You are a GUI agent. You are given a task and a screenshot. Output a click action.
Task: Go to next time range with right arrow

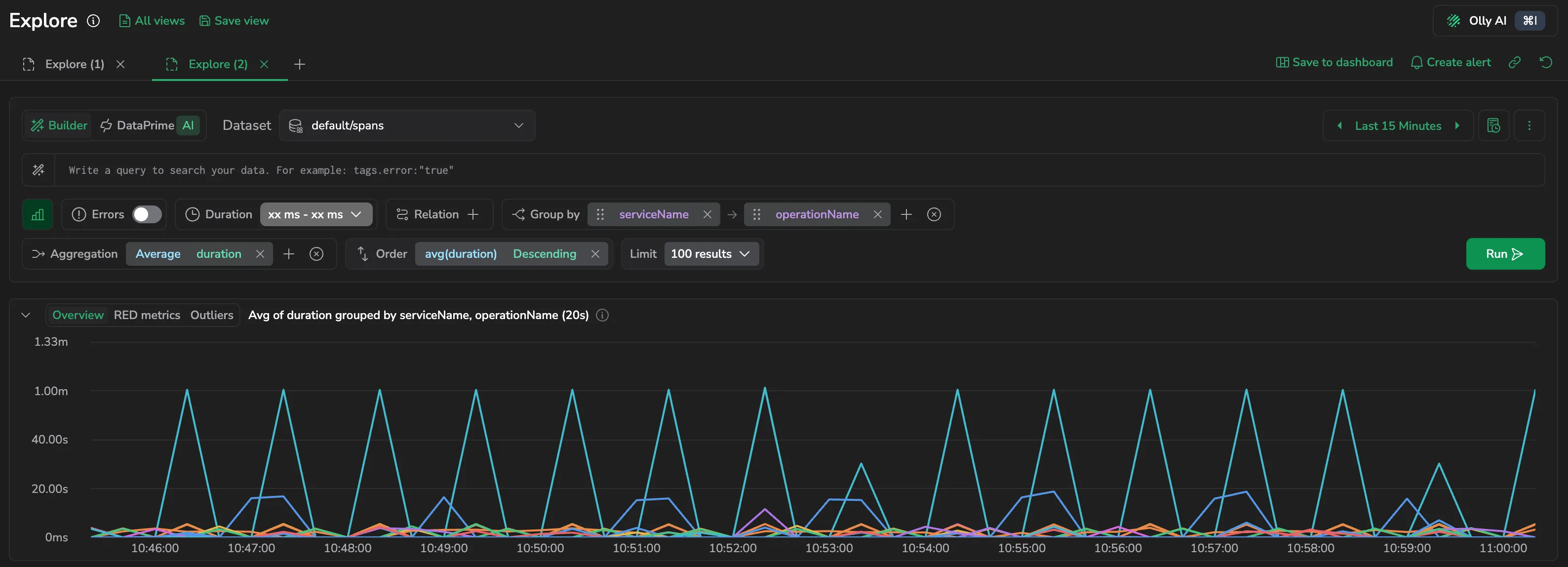pyautogui.click(x=1457, y=125)
